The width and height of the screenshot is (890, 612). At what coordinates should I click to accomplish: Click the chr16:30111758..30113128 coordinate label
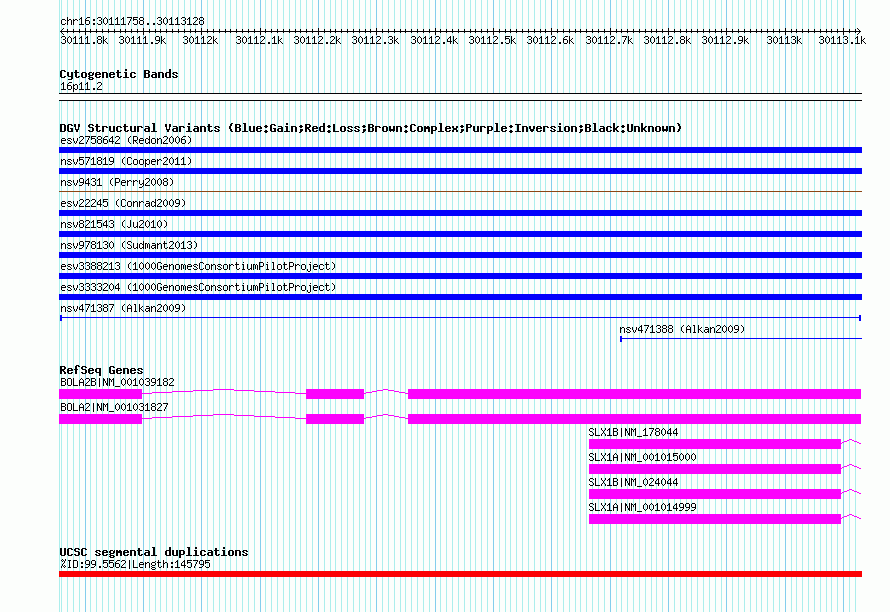132,21
